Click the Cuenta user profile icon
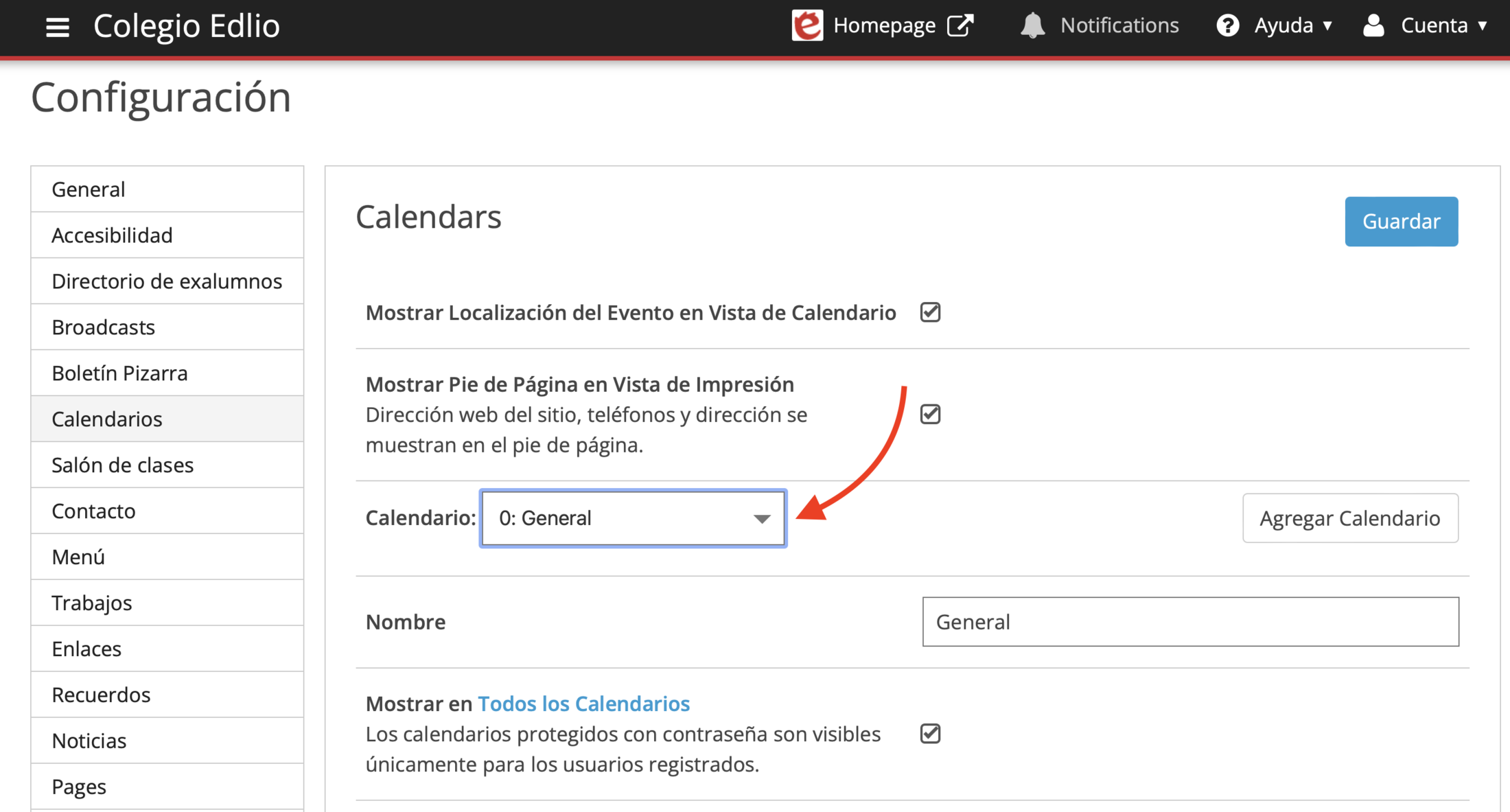 coord(1373,25)
